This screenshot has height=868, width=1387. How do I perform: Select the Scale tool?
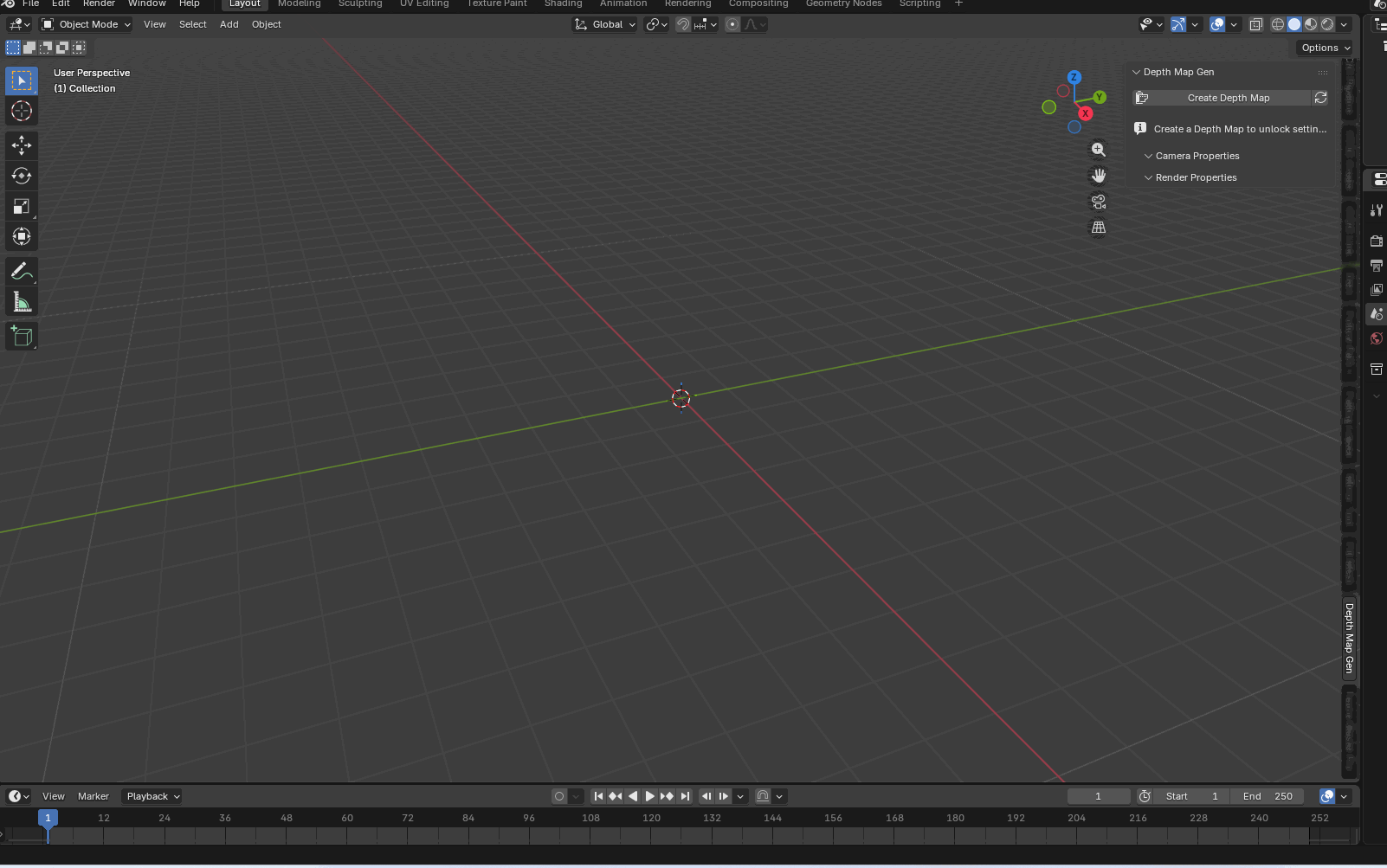pos(21,206)
